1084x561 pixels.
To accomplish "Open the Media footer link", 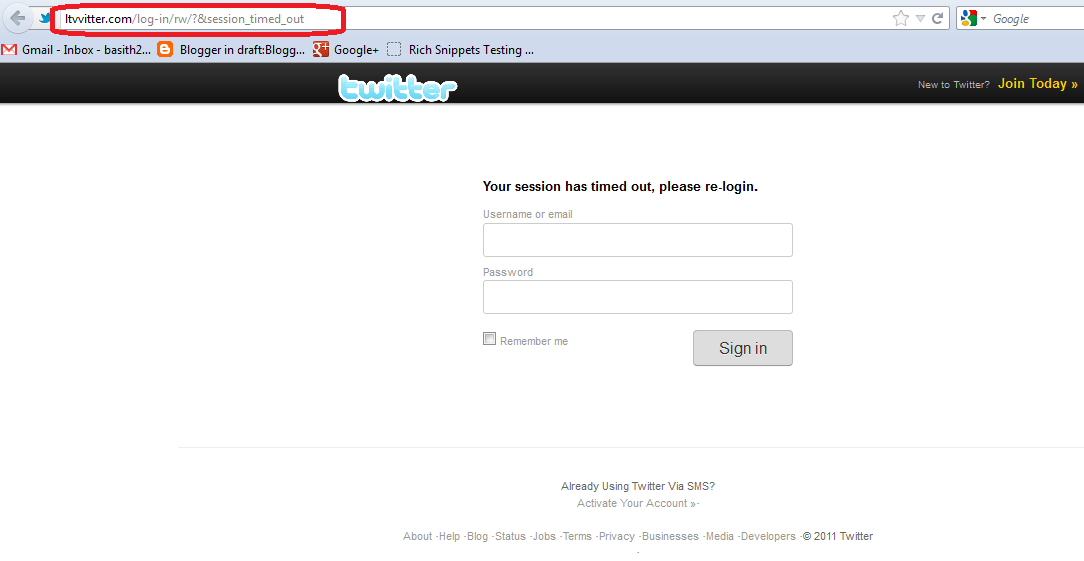I will 720,536.
